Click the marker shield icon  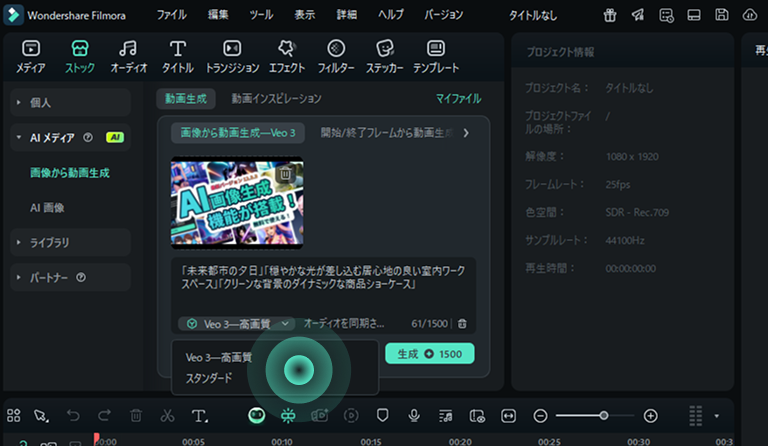coord(383,415)
